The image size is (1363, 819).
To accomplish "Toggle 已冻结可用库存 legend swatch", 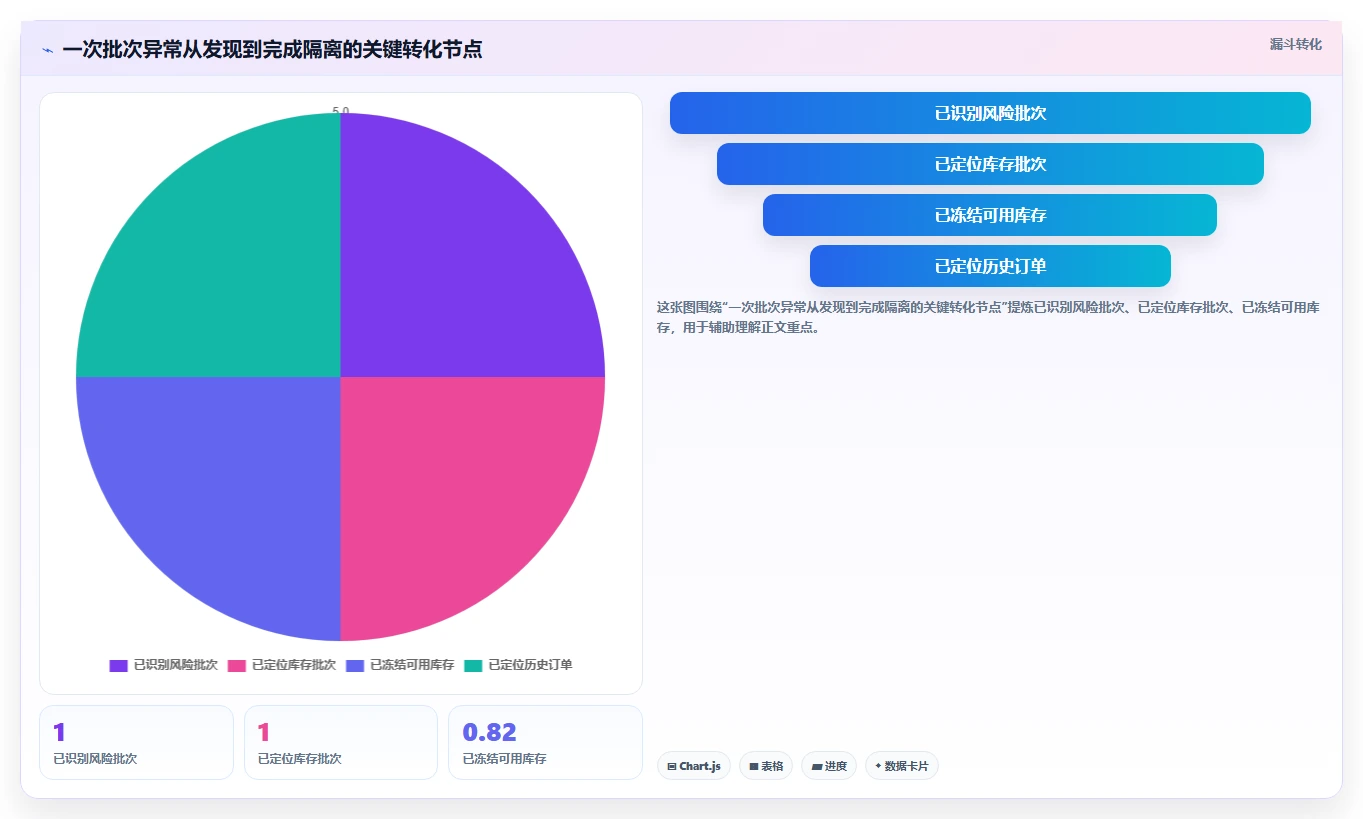I will point(355,665).
